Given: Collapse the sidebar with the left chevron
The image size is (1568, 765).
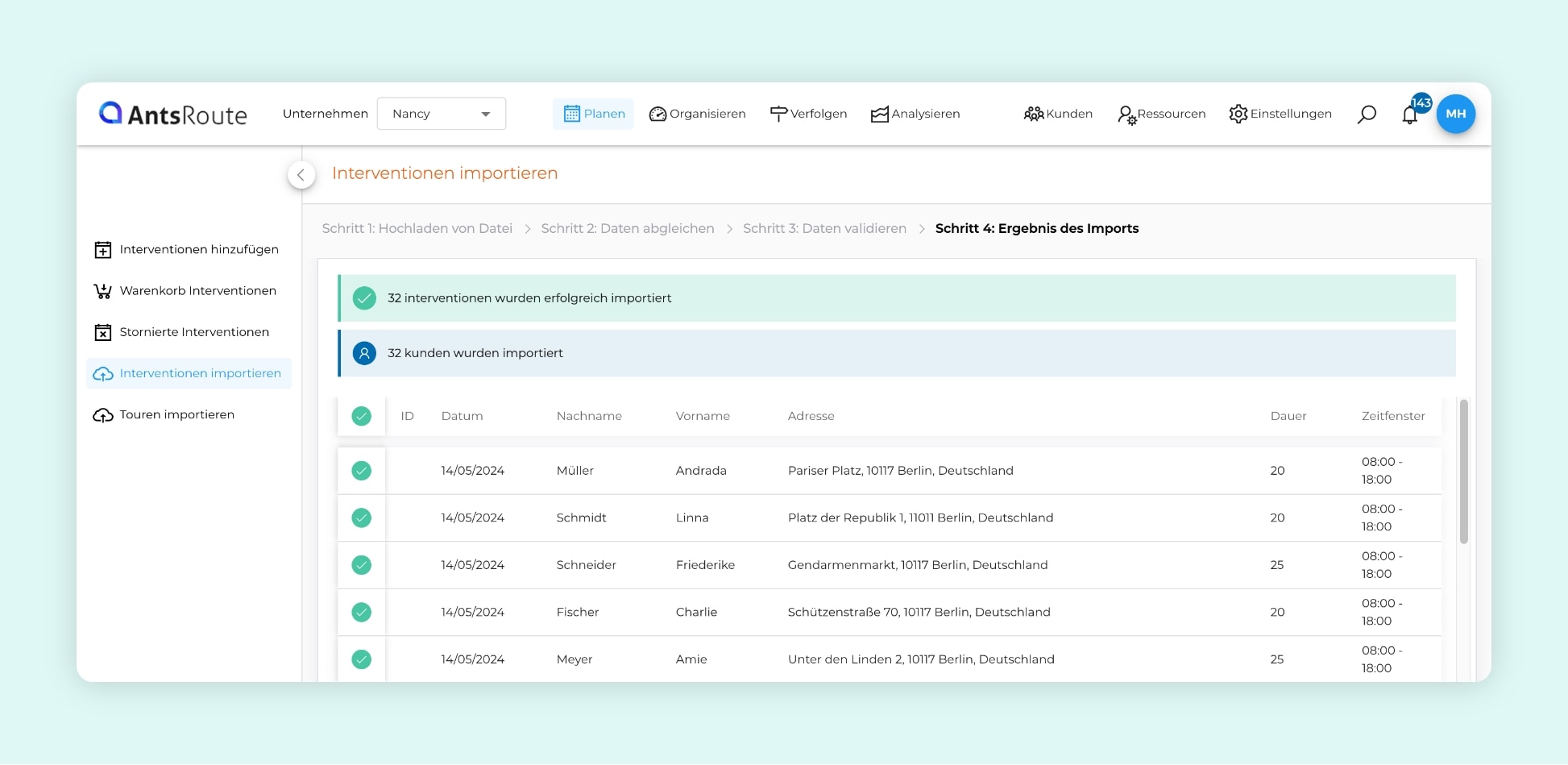Looking at the screenshot, I should tap(301, 174).
